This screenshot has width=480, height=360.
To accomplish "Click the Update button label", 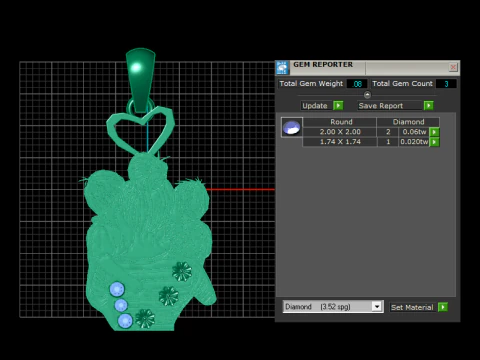I will point(315,106).
